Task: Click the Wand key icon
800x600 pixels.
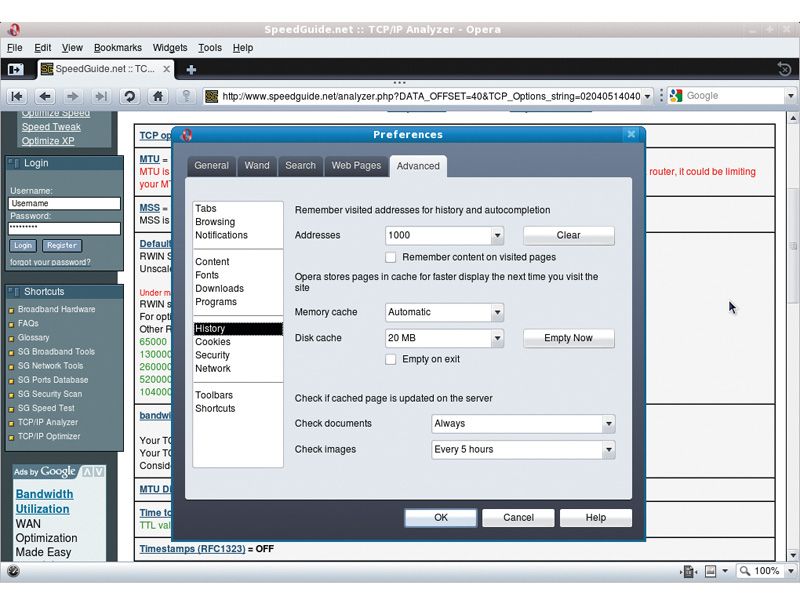Action: [x=186, y=96]
